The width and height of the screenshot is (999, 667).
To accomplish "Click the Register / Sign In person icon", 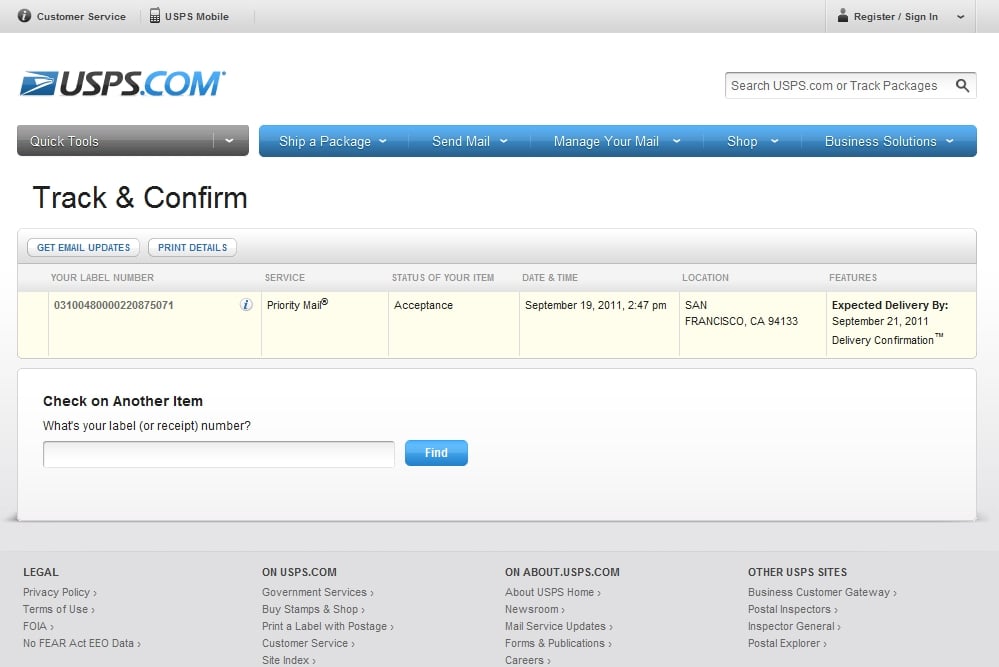I will (x=843, y=16).
